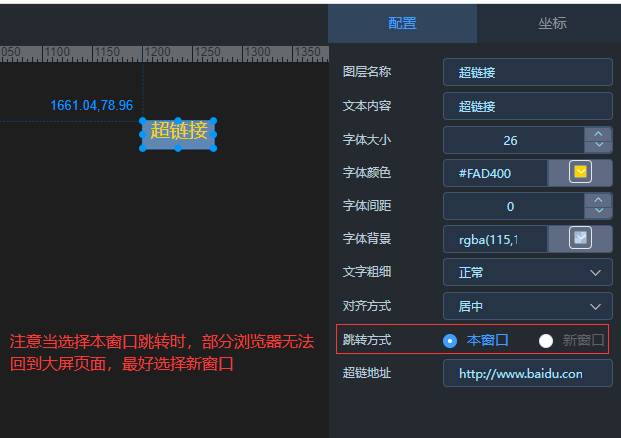Select the 本窗口 radio button

(450, 340)
